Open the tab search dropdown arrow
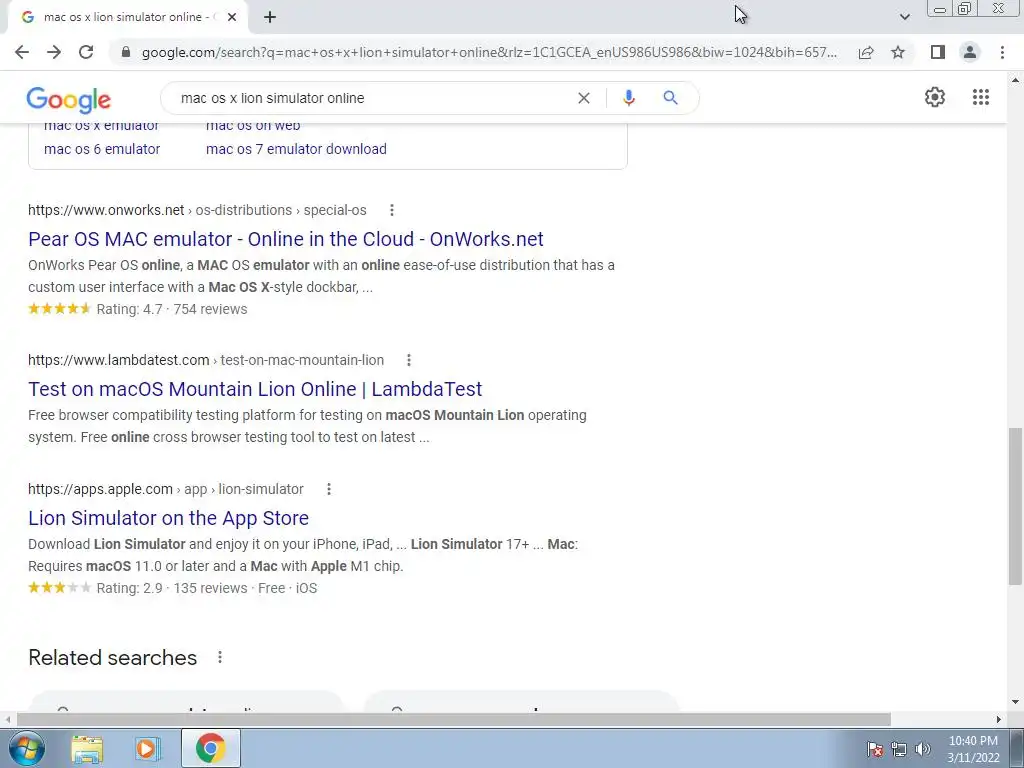This screenshot has width=1024, height=768. (x=904, y=17)
